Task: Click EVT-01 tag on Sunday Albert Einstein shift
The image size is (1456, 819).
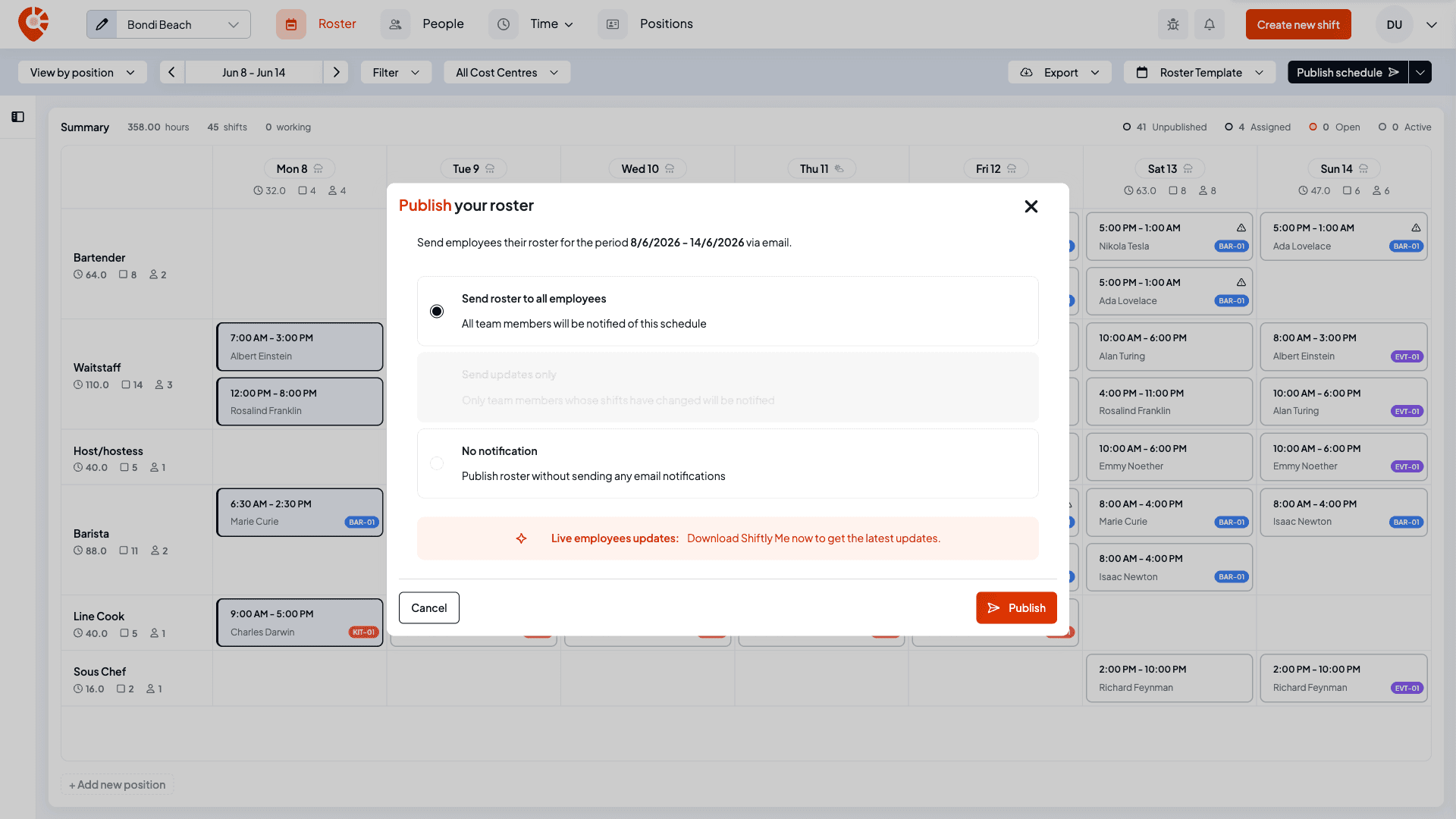Action: pos(1407,356)
